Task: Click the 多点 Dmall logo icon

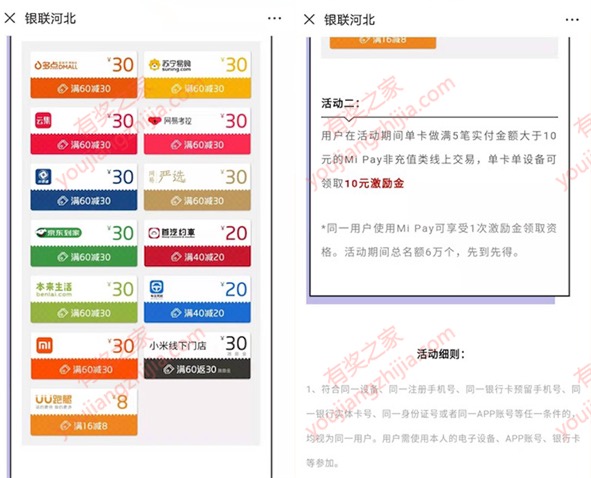Action: tap(56, 65)
